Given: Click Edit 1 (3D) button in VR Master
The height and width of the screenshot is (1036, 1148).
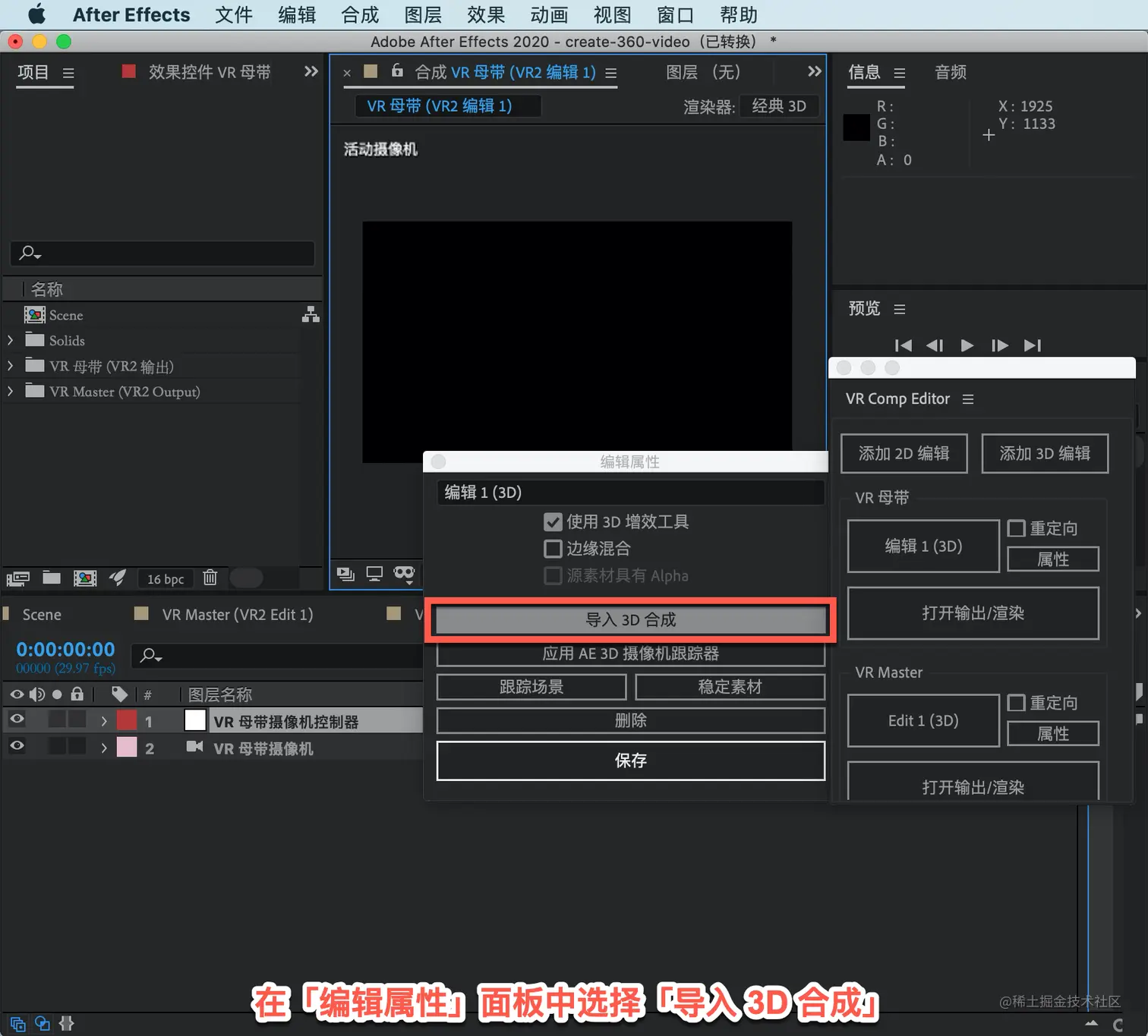Looking at the screenshot, I should (923, 721).
